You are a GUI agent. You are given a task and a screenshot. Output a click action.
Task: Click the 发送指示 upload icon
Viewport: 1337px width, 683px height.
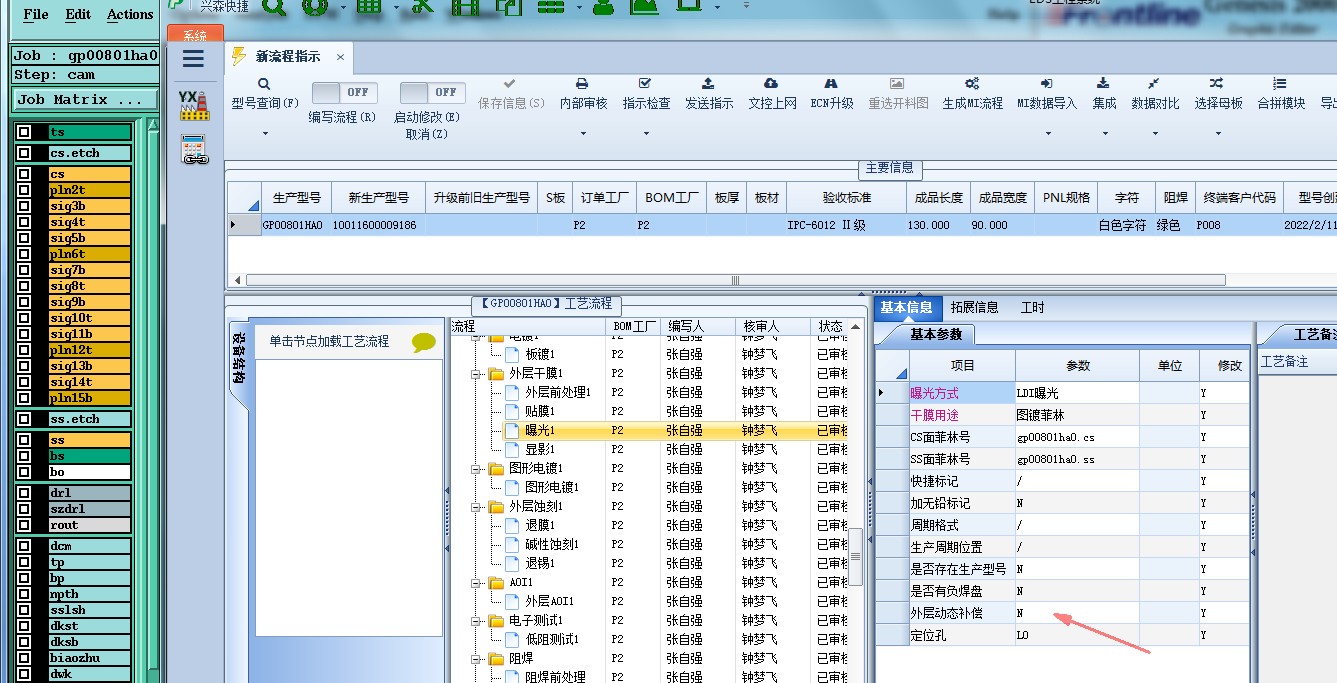tap(708, 84)
